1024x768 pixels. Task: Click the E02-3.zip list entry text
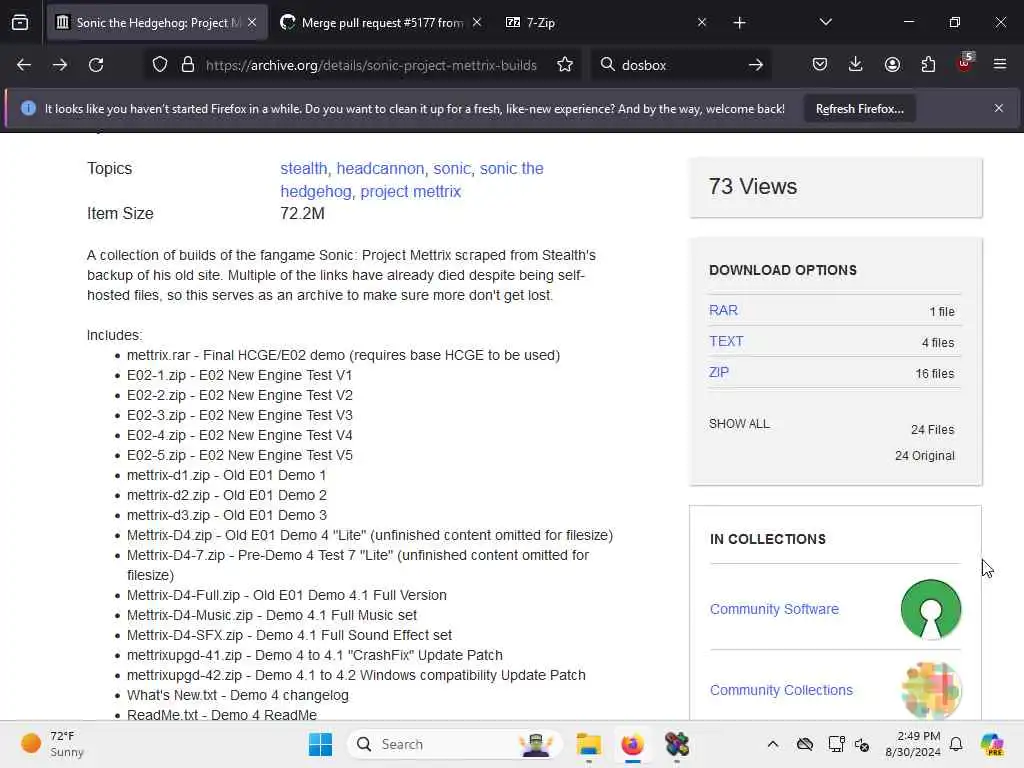tap(240, 415)
